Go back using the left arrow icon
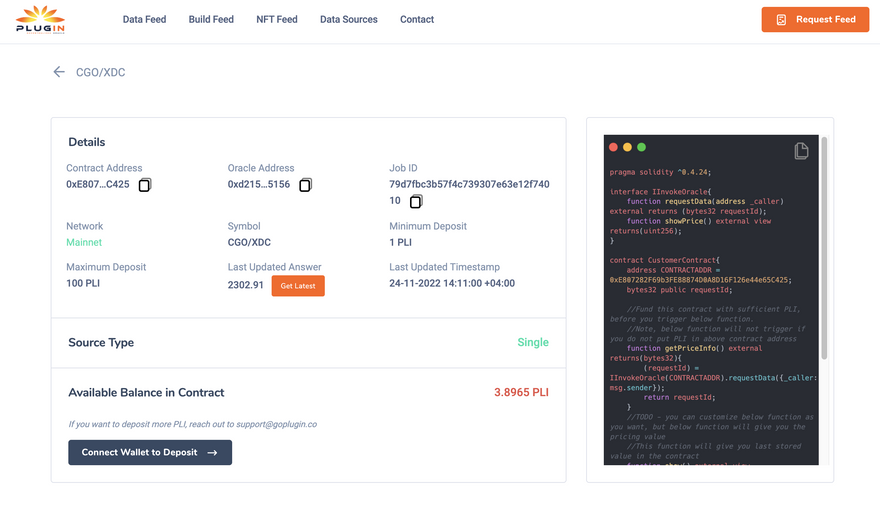The image size is (880, 514). (59, 72)
